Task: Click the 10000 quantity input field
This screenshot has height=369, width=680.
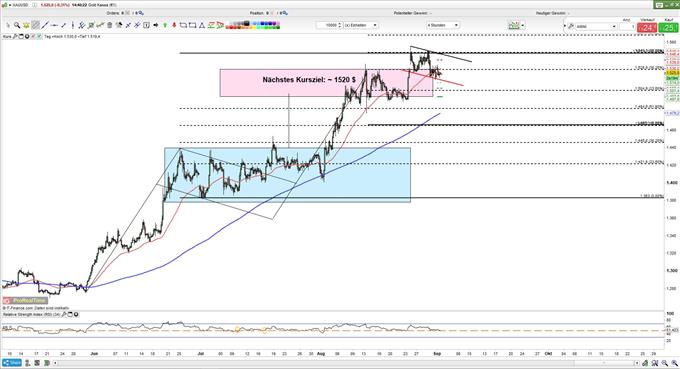Action: (329, 25)
